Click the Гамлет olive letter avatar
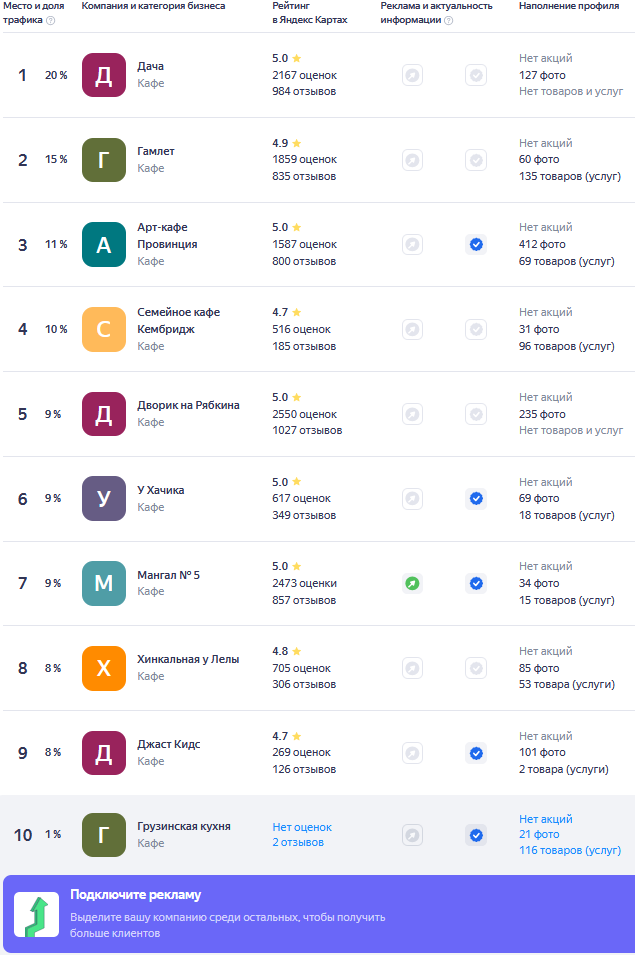635x955 pixels. [x=103, y=160]
